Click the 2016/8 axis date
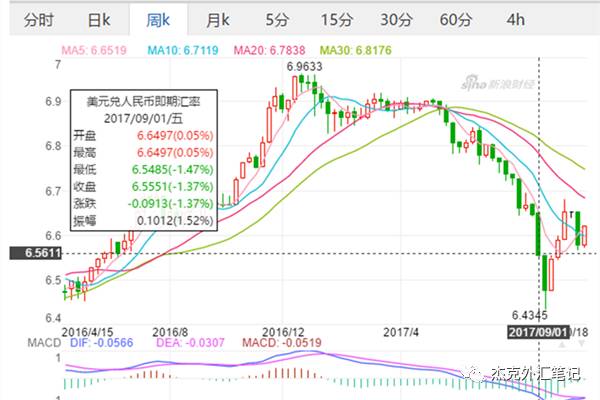The width and height of the screenshot is (600, 400). click(x=170, y=332)
